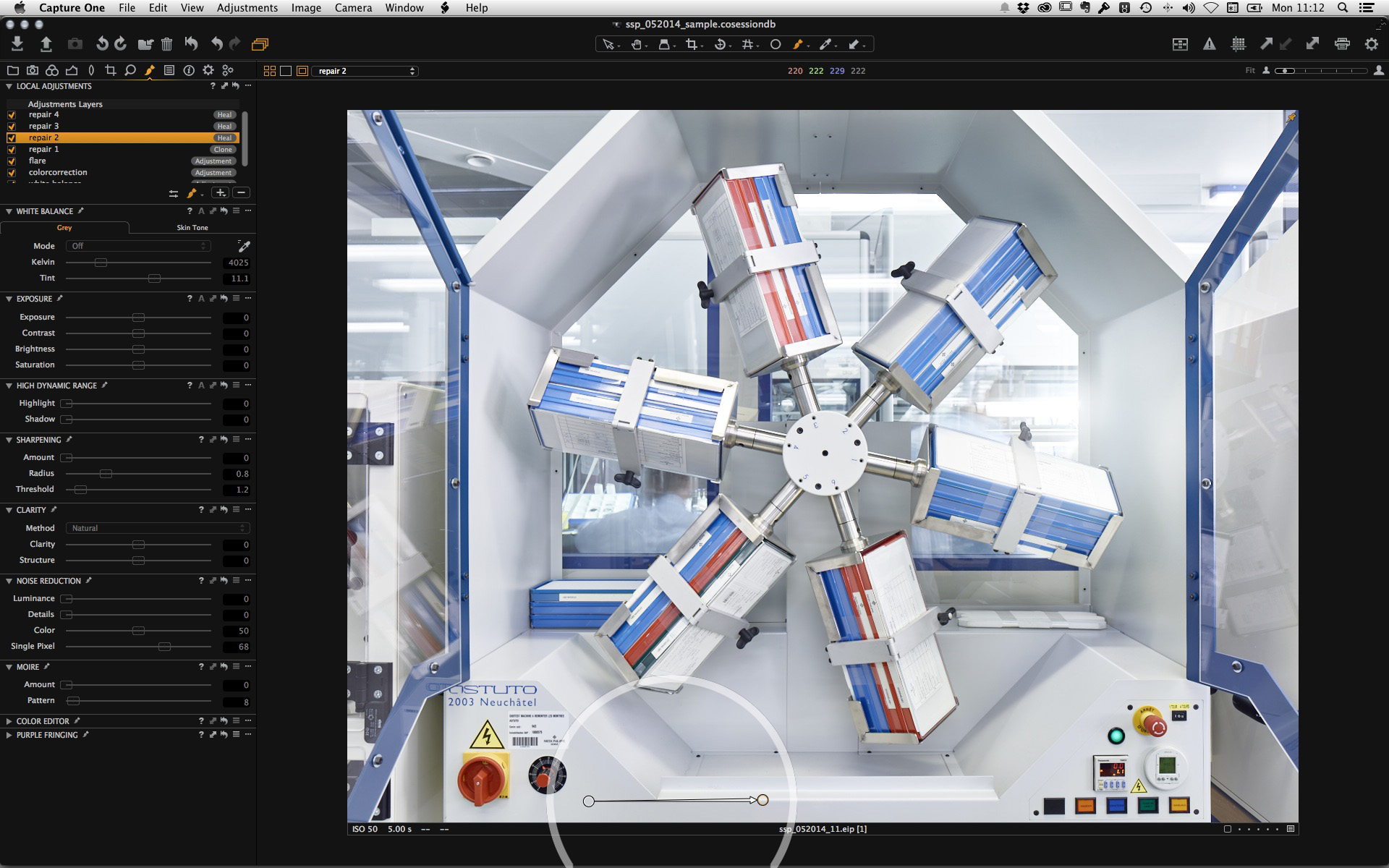Open the Lens tool tab
The height and width of the screenshot is (868, 1389).
[91, 70]
